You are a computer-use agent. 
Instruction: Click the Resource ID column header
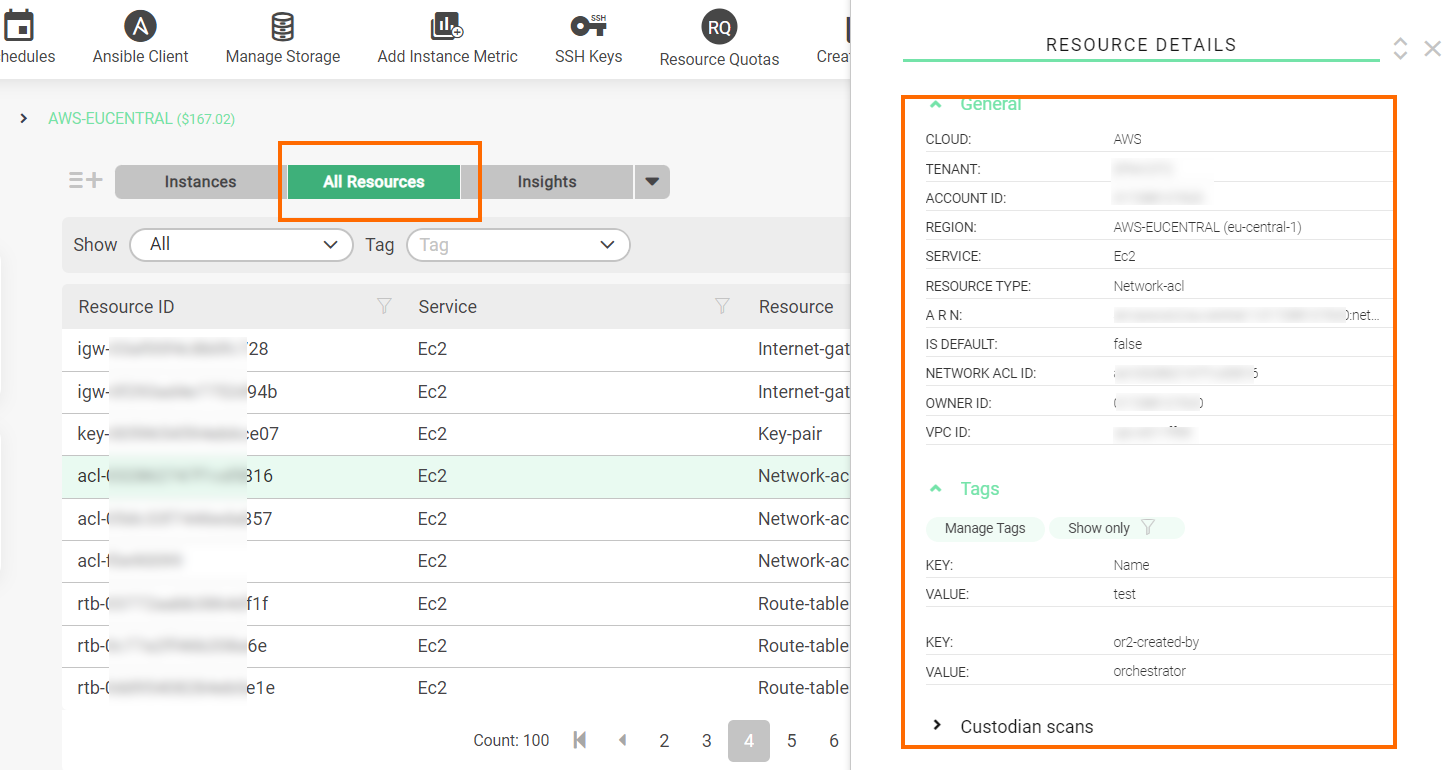click(x=127, y=307)
